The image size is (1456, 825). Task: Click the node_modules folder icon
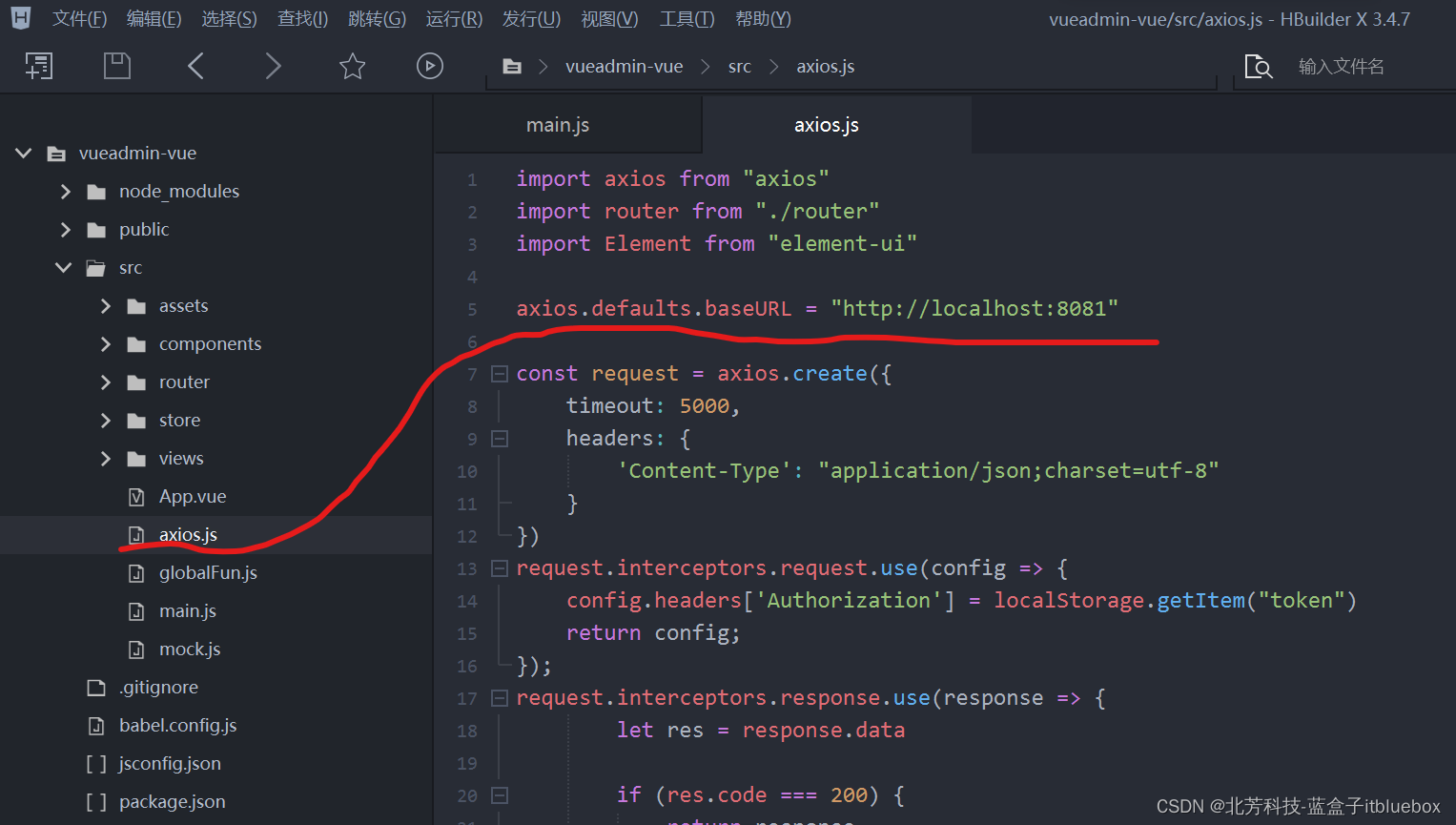coord(96,192)
